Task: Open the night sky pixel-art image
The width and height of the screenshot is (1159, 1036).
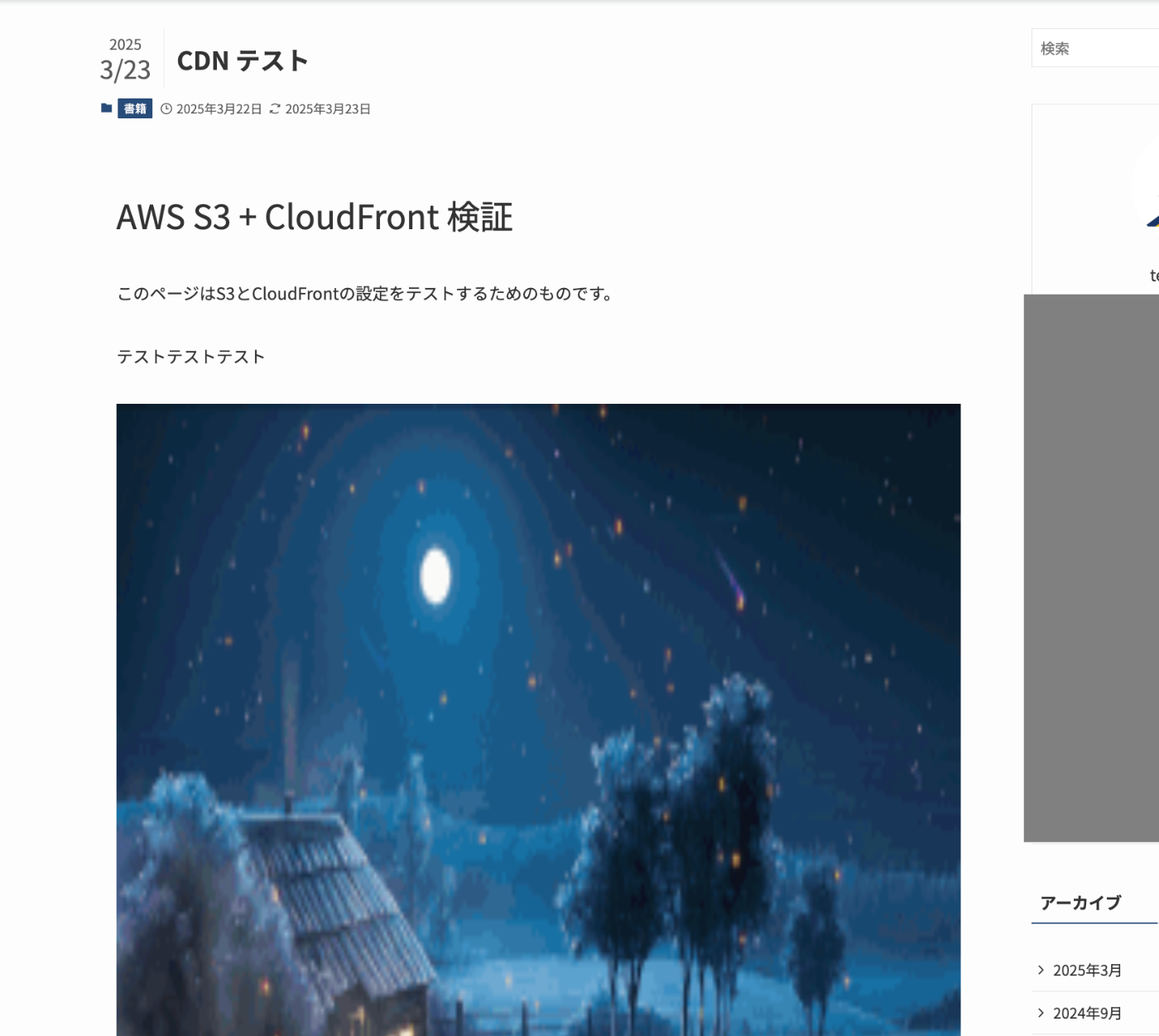Action: 538,720
